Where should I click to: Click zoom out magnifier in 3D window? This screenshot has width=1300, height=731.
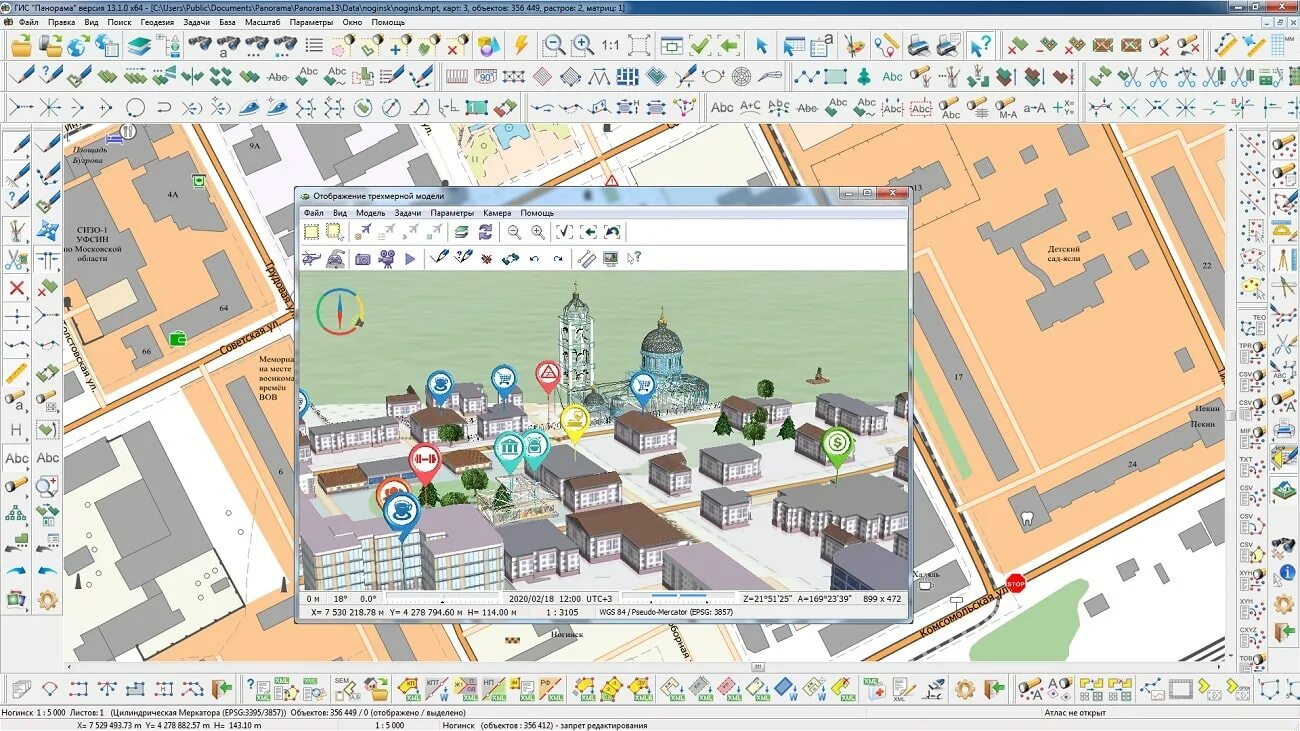(513, 232)
